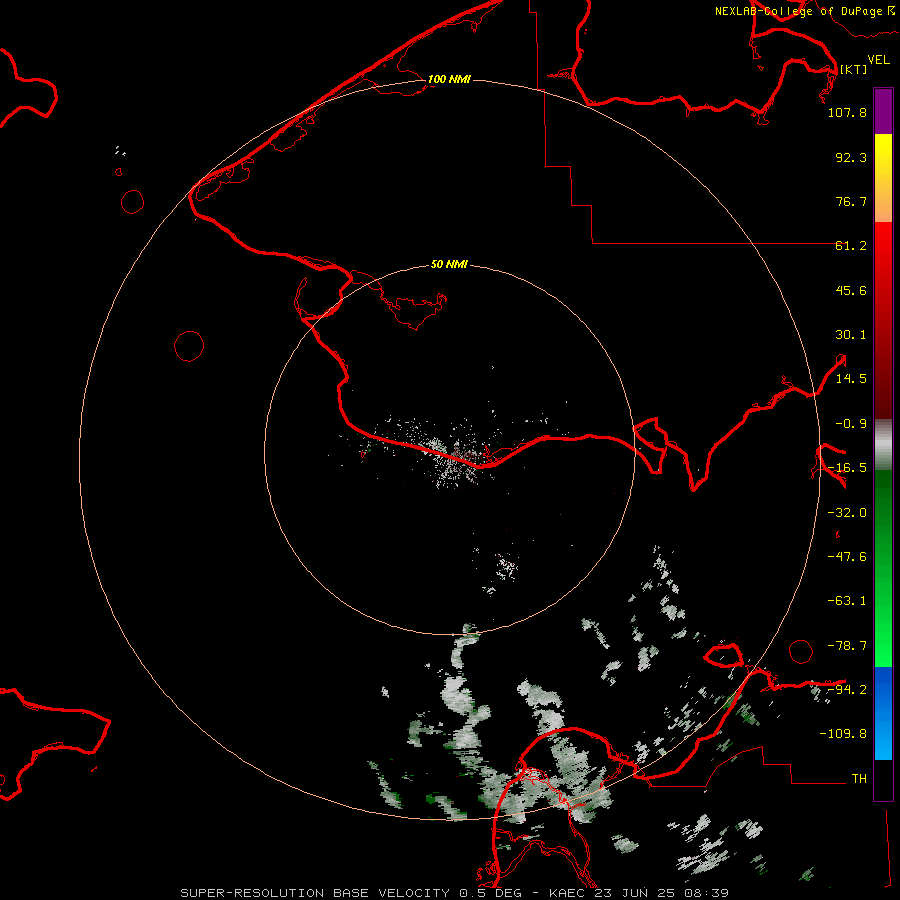The image size is (900, 900).
Task: Pick the dark TH segment of scale
Action: tap(883, 780)
